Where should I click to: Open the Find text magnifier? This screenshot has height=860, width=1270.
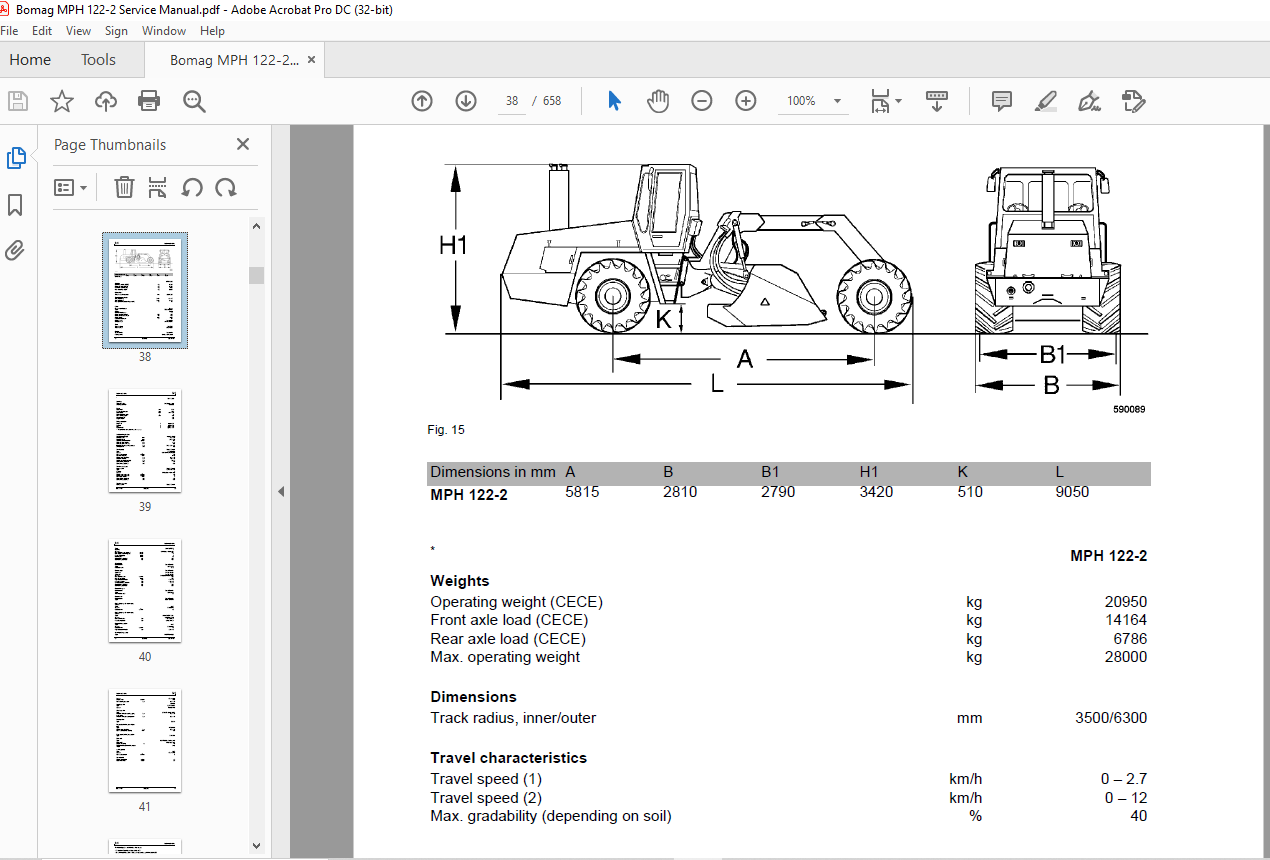(194, 101)
